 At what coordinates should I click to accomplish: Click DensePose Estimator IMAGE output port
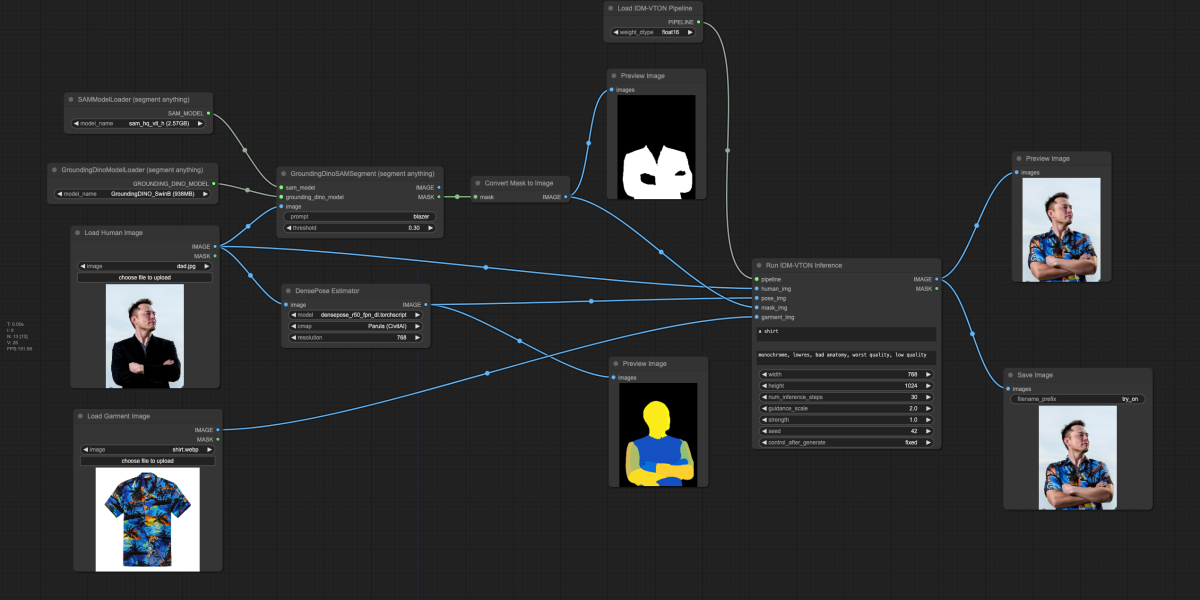[x=426, y=305]
